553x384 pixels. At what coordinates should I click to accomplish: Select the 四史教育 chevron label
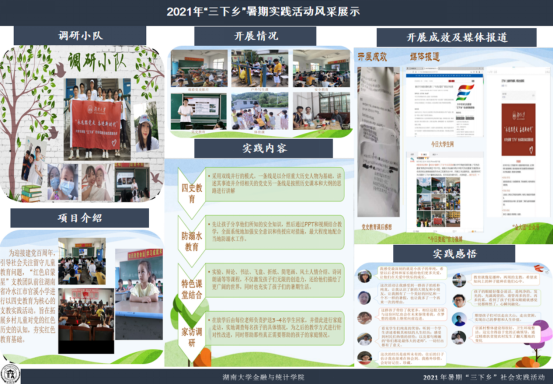pyautogui.click(x=192, y=193)
